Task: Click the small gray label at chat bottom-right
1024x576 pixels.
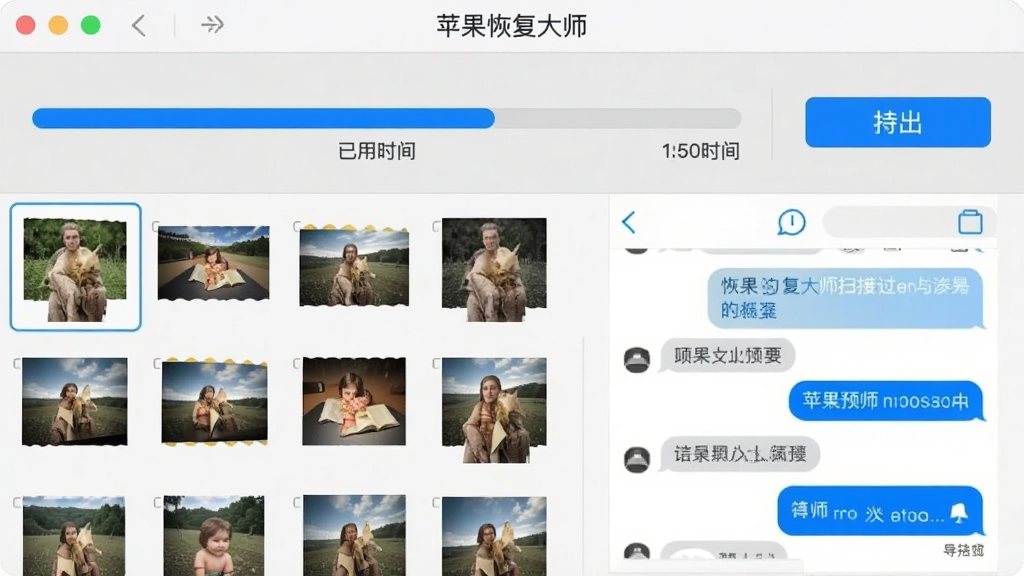Action: point(963,550)
